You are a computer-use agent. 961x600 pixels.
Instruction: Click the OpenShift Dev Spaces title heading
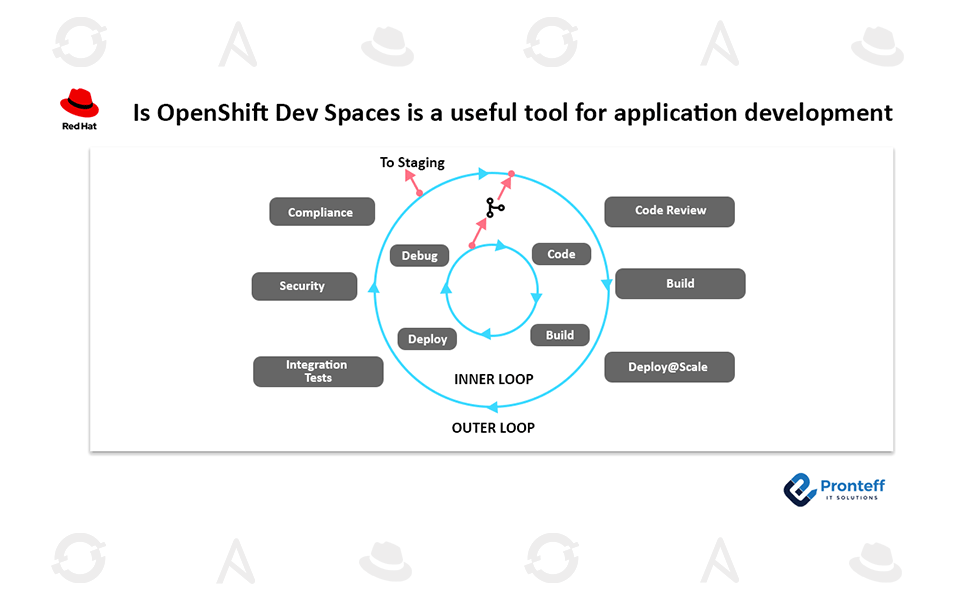pos(512,112)
